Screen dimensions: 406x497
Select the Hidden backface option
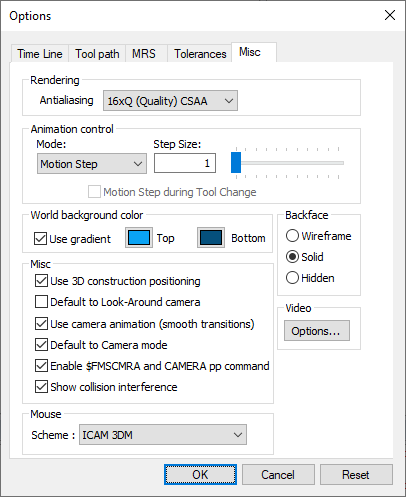(x=292, y=278)
